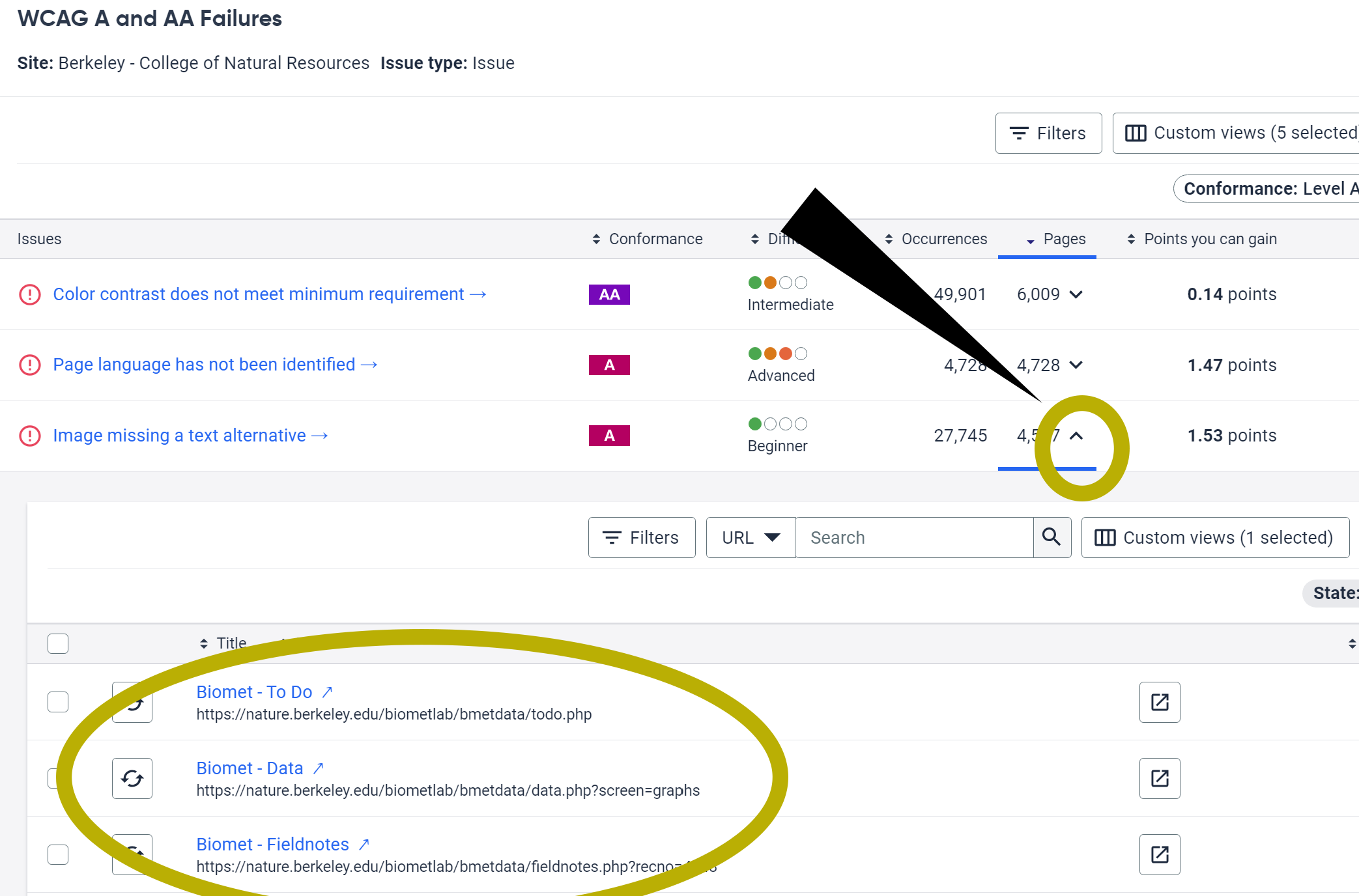Screen dimensions: 1359x896
Task: Click the open-in-new-tab icon for Biomet - Fieldnotes
Action: point(1160,854)
